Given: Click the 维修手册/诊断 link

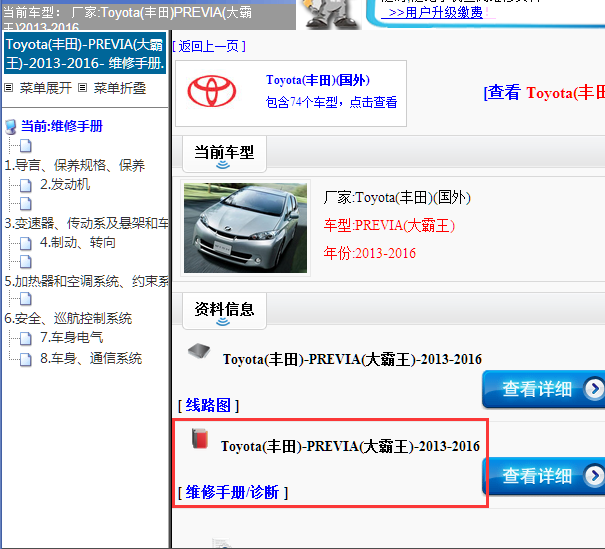Looking at the screenshot, I should click(233, 493).
